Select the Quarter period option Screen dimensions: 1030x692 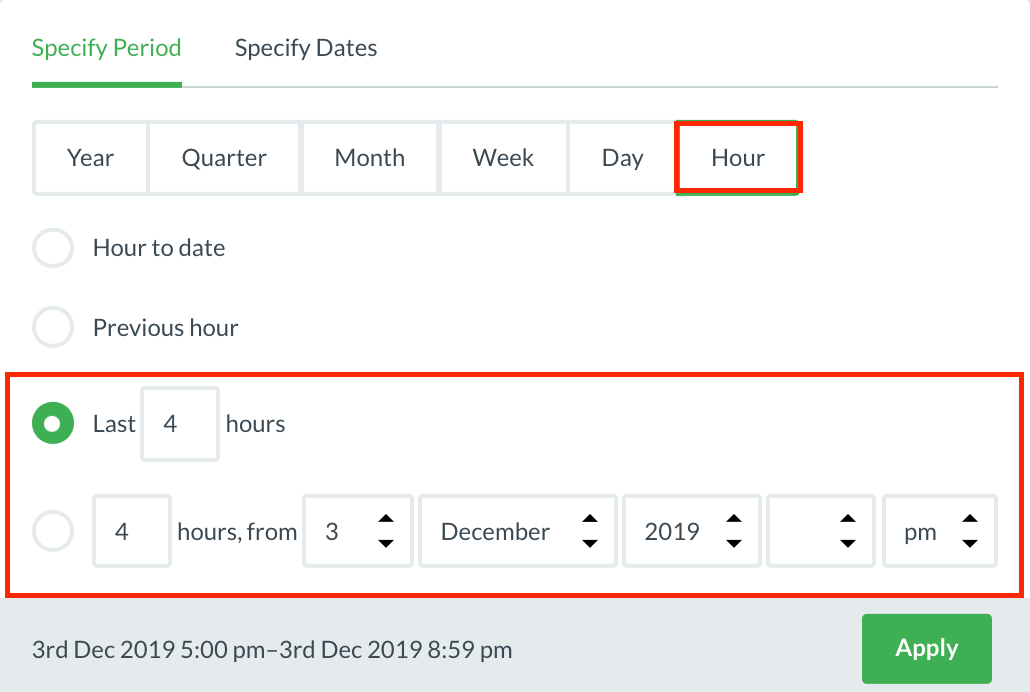point(224,157)
